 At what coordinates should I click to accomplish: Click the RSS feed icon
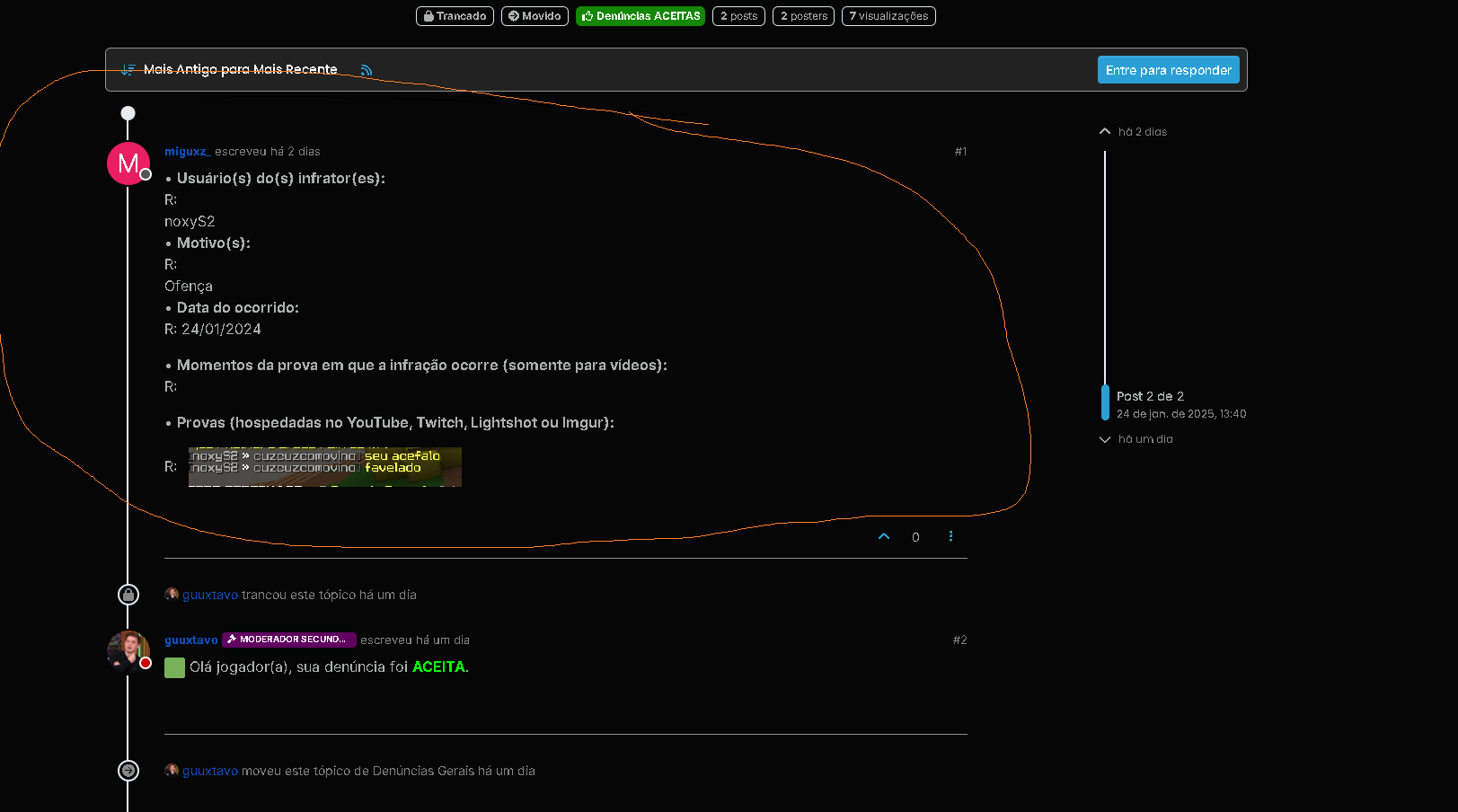[366, 70]
